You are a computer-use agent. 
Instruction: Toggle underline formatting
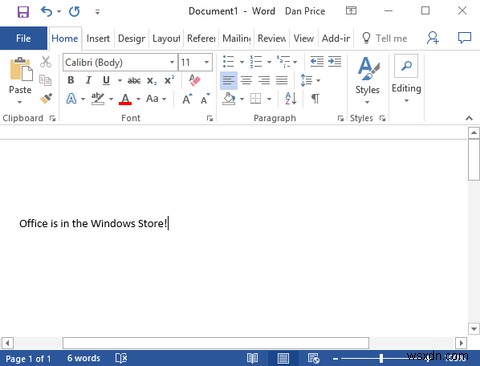(x=106, y=80)
